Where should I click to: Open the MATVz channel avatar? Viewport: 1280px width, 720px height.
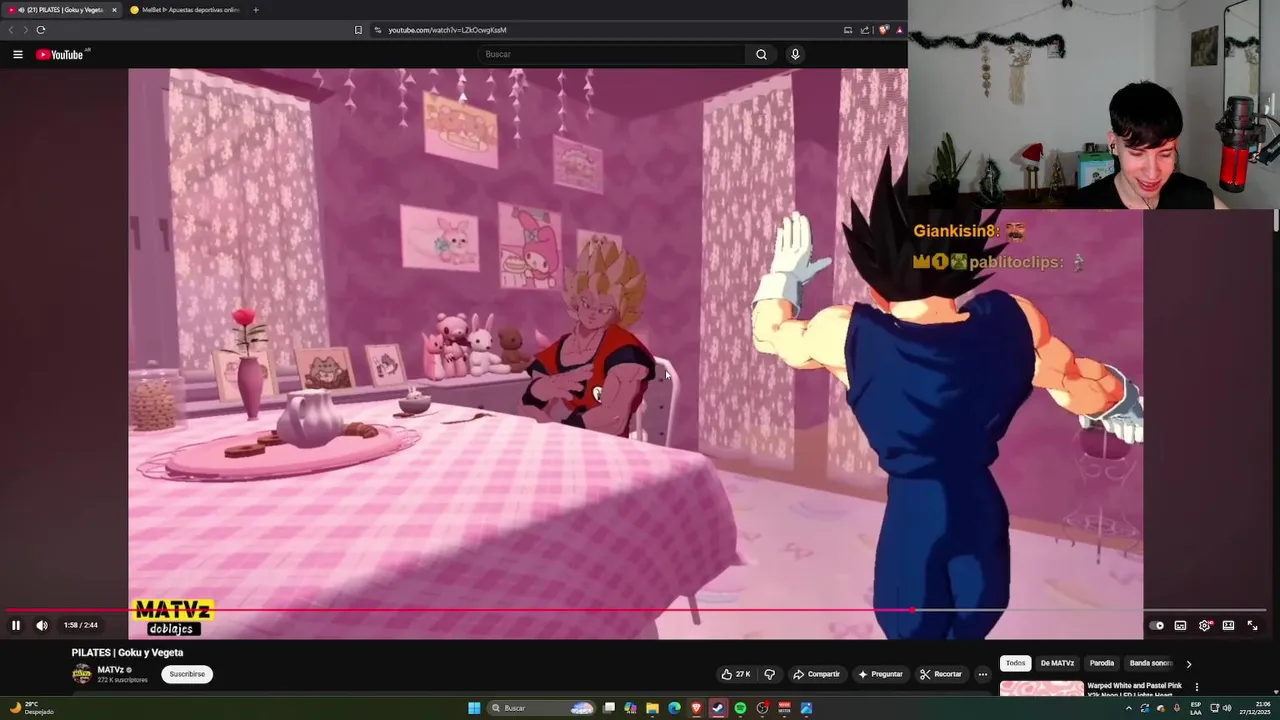[x=81, y=674]
